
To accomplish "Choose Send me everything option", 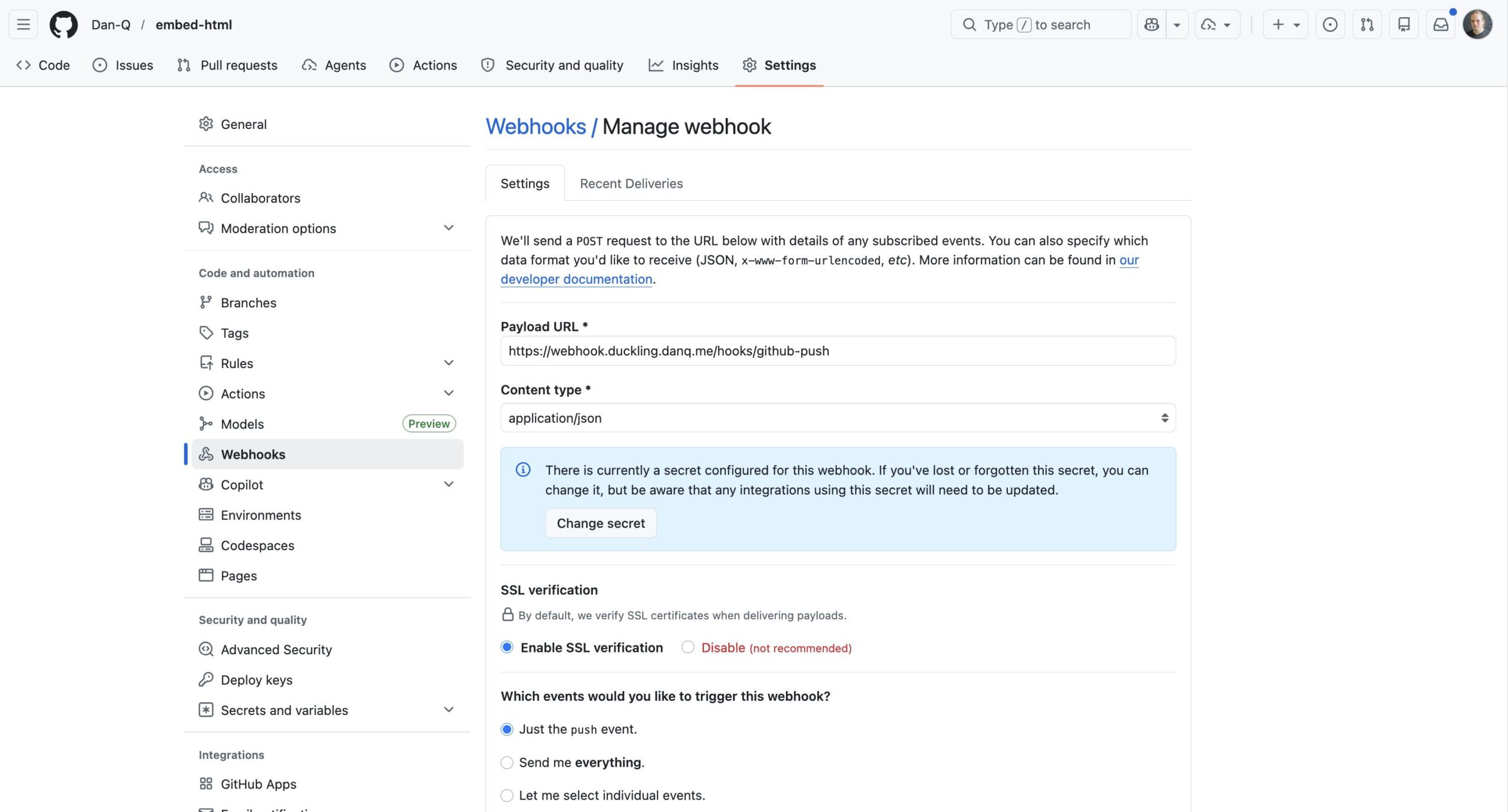I will pos(507,763).
